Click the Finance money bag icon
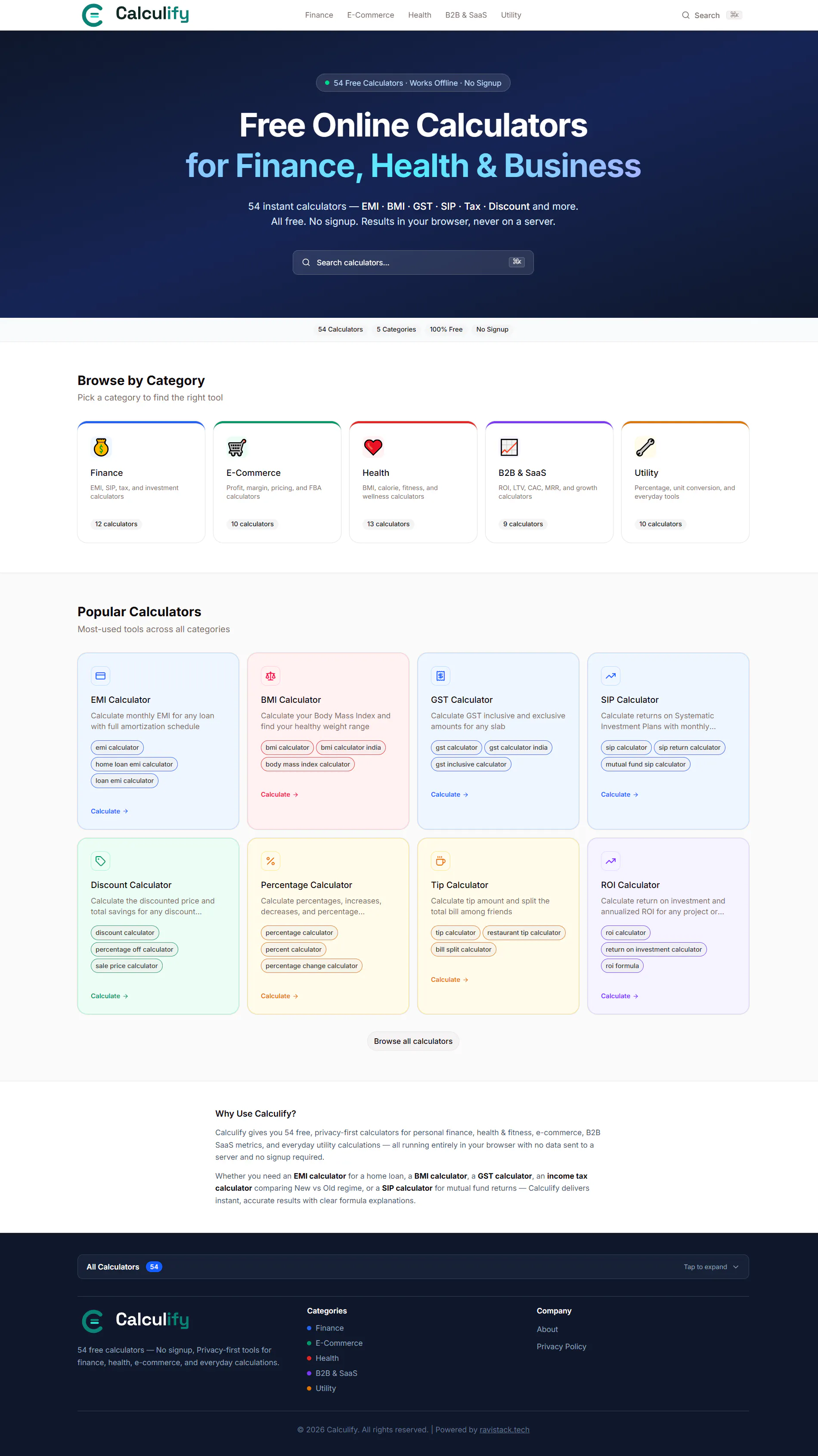 (101, 447)
